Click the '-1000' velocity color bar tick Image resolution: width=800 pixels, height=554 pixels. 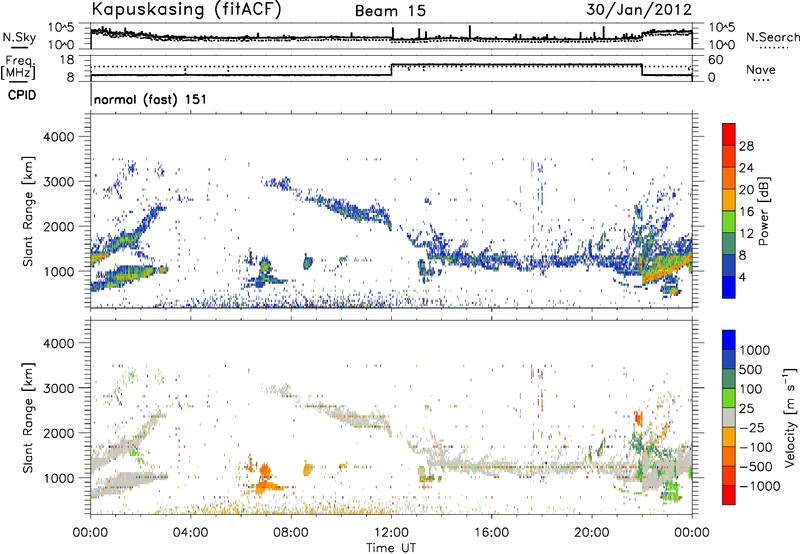click(760, 486)
